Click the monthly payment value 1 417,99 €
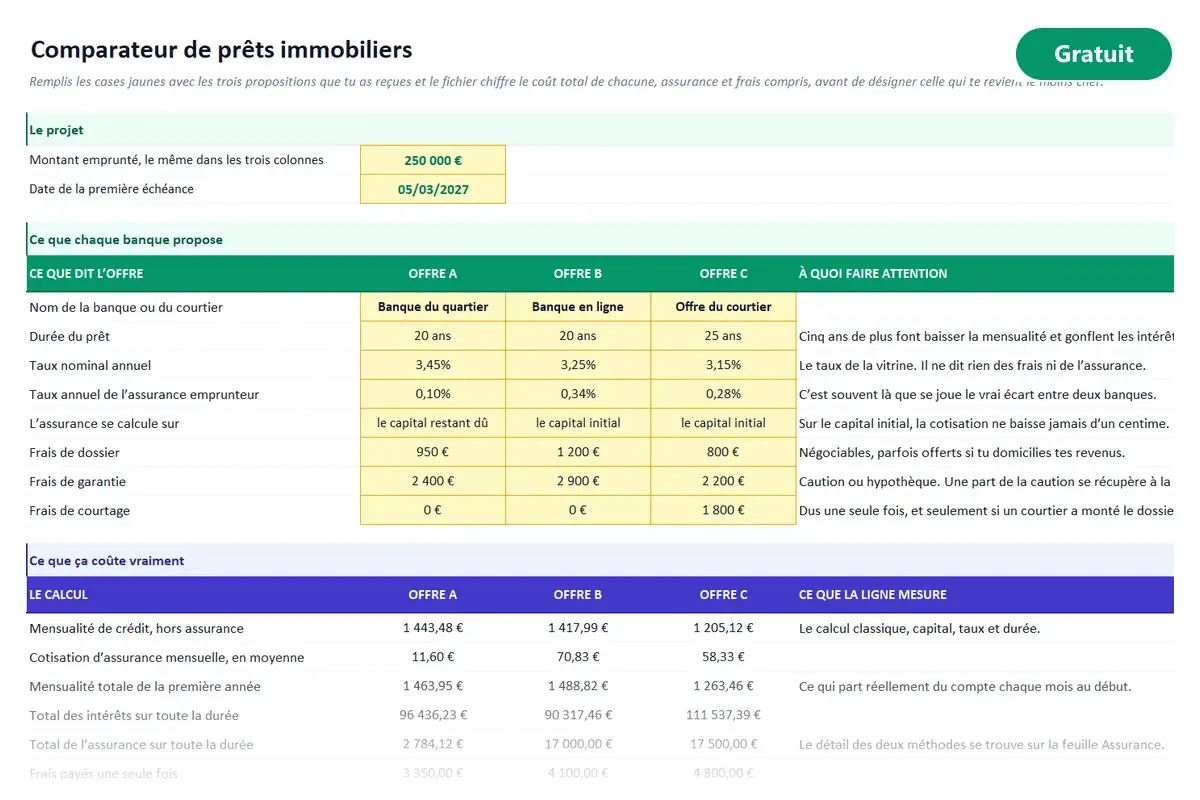Screen dimensions: 1200x800 (x=578, y=629)
